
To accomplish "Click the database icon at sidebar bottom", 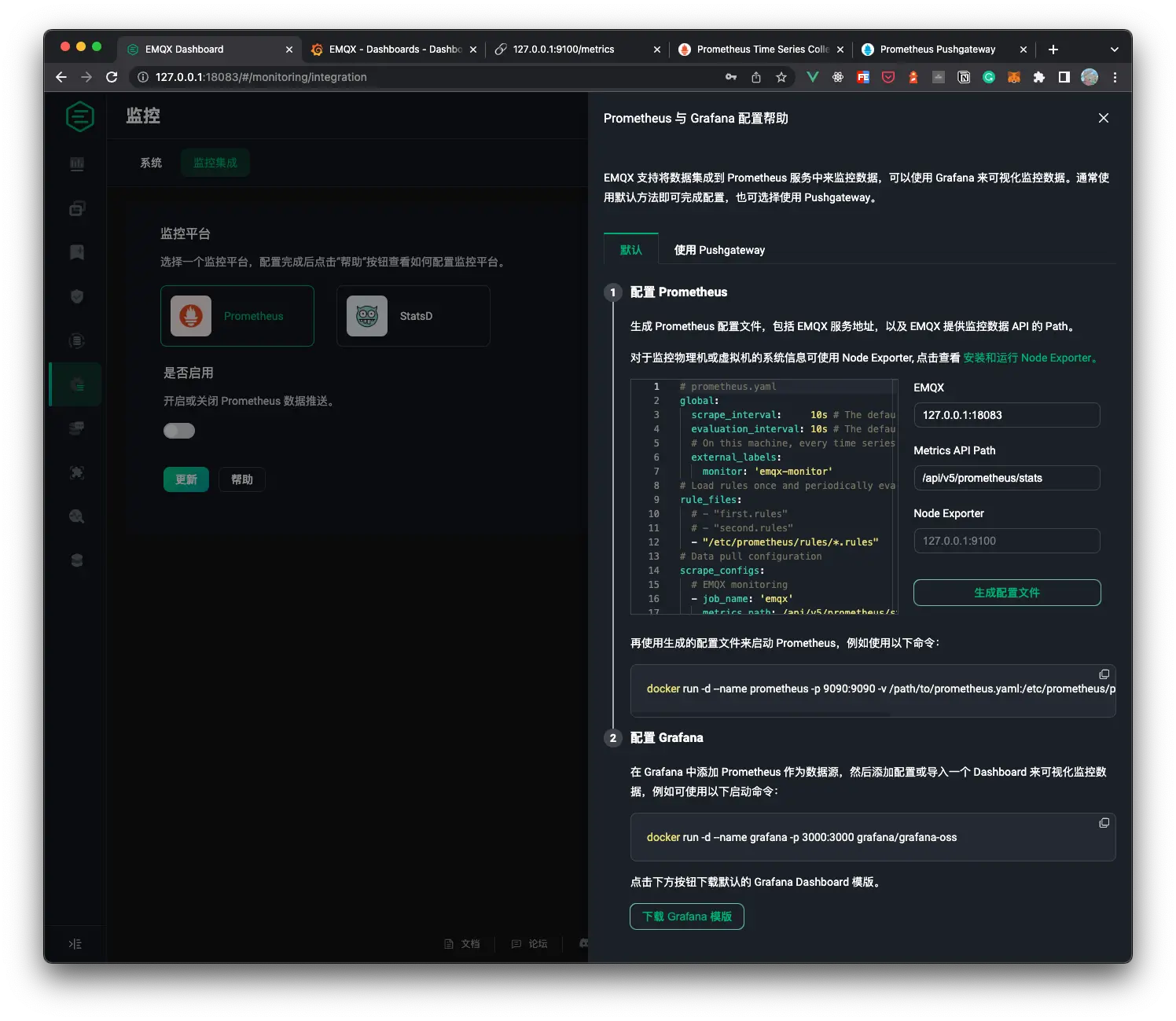I will [x=76, y=560].
